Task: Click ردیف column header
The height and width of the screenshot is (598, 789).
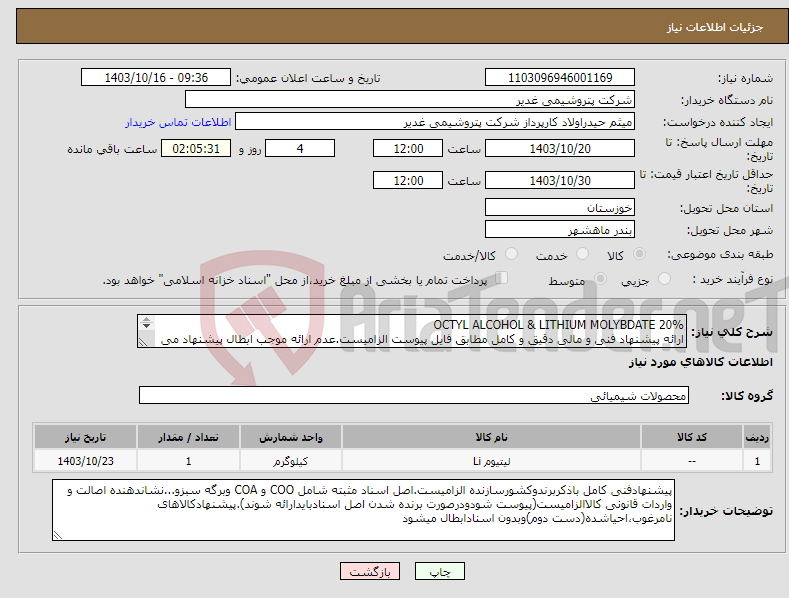Action: (x=757, y=437)
